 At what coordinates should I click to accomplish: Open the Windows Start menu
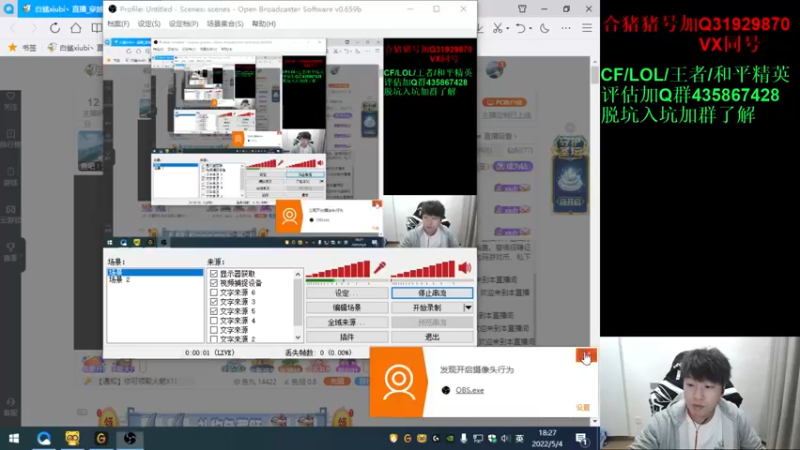[14, 438]
